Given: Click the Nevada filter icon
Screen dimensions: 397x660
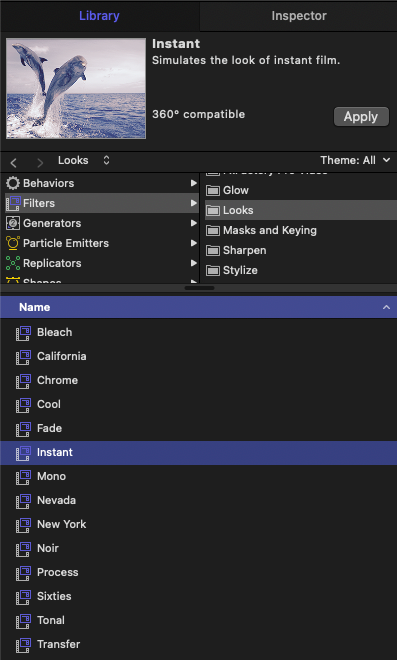Looking at the screenshot, I should 23,501.
